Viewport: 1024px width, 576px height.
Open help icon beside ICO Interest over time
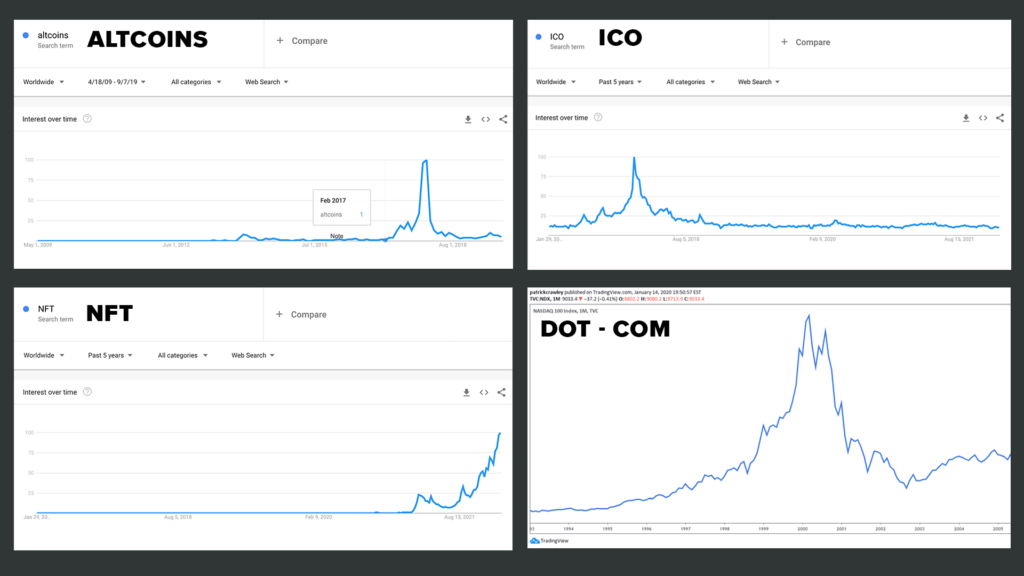point(600,118)
